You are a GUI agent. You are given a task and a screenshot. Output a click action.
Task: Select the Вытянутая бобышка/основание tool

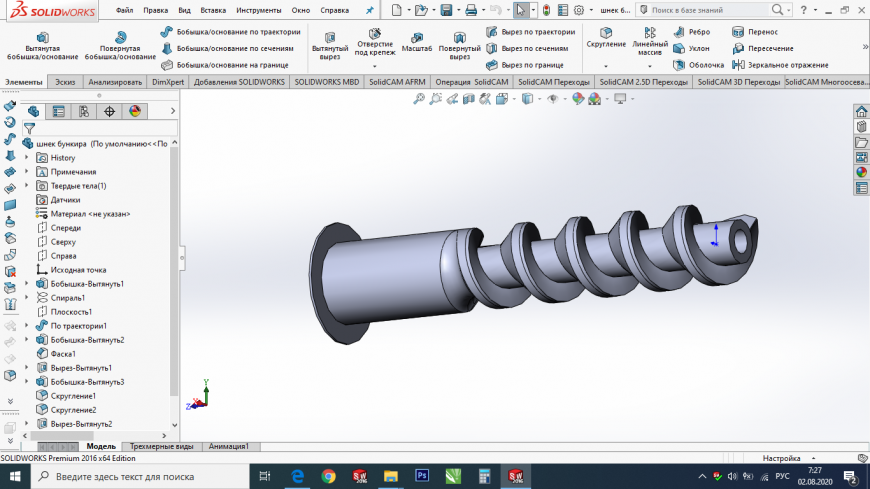tap(40, 45)
